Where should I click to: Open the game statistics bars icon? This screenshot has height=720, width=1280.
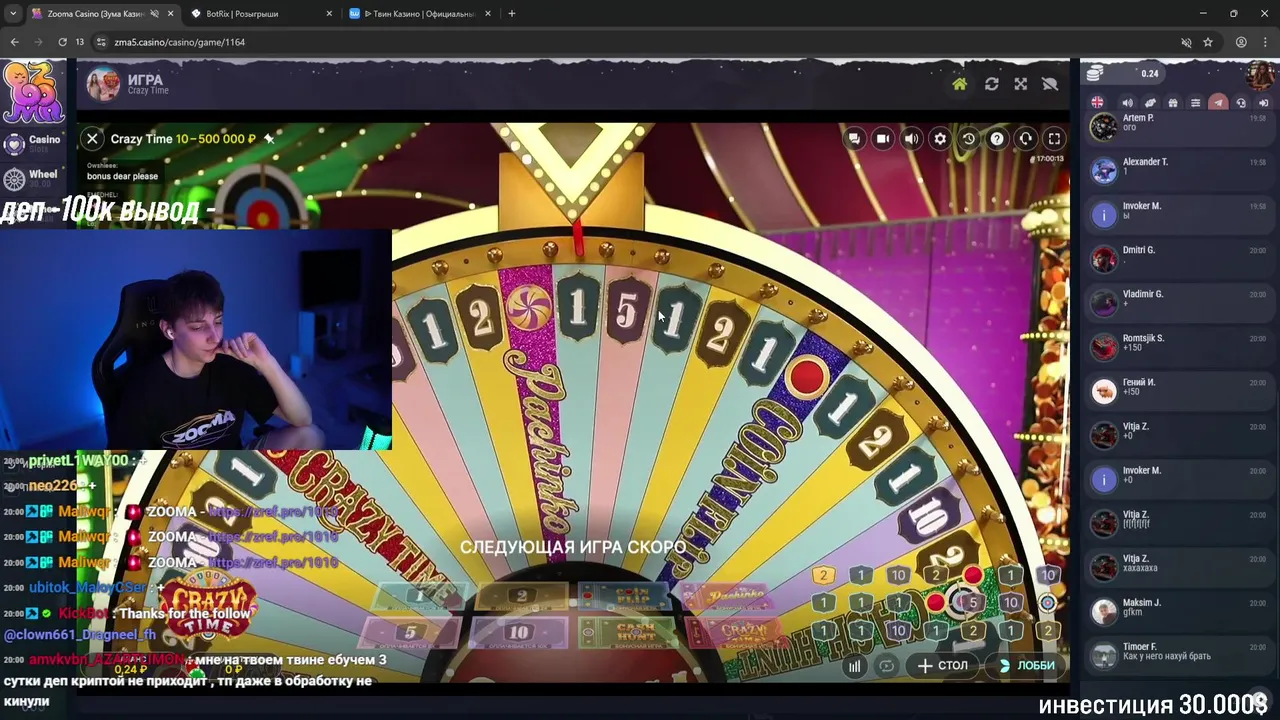pos(855,666)
